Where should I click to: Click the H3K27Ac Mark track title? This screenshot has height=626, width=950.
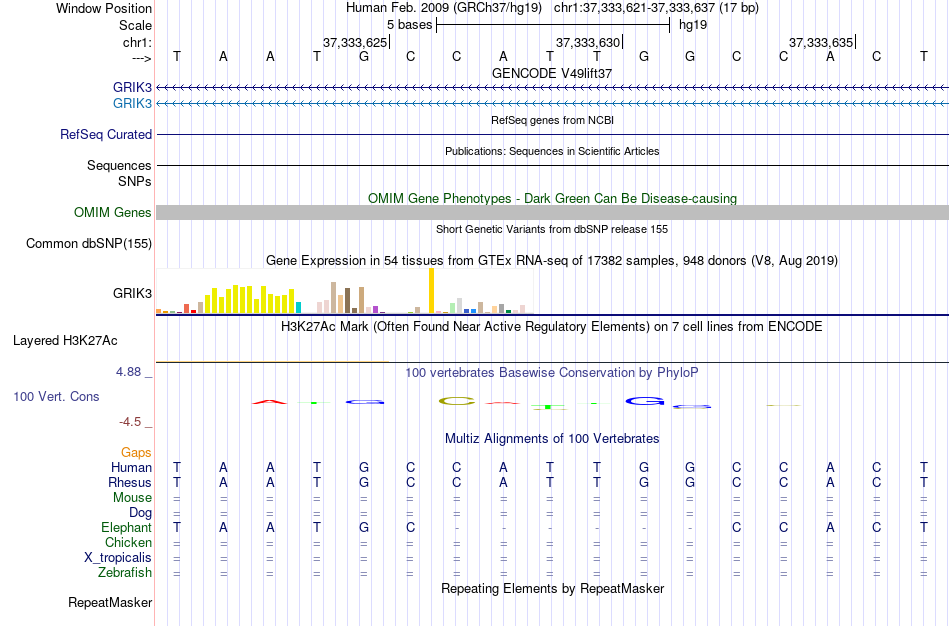click(552, 327)
